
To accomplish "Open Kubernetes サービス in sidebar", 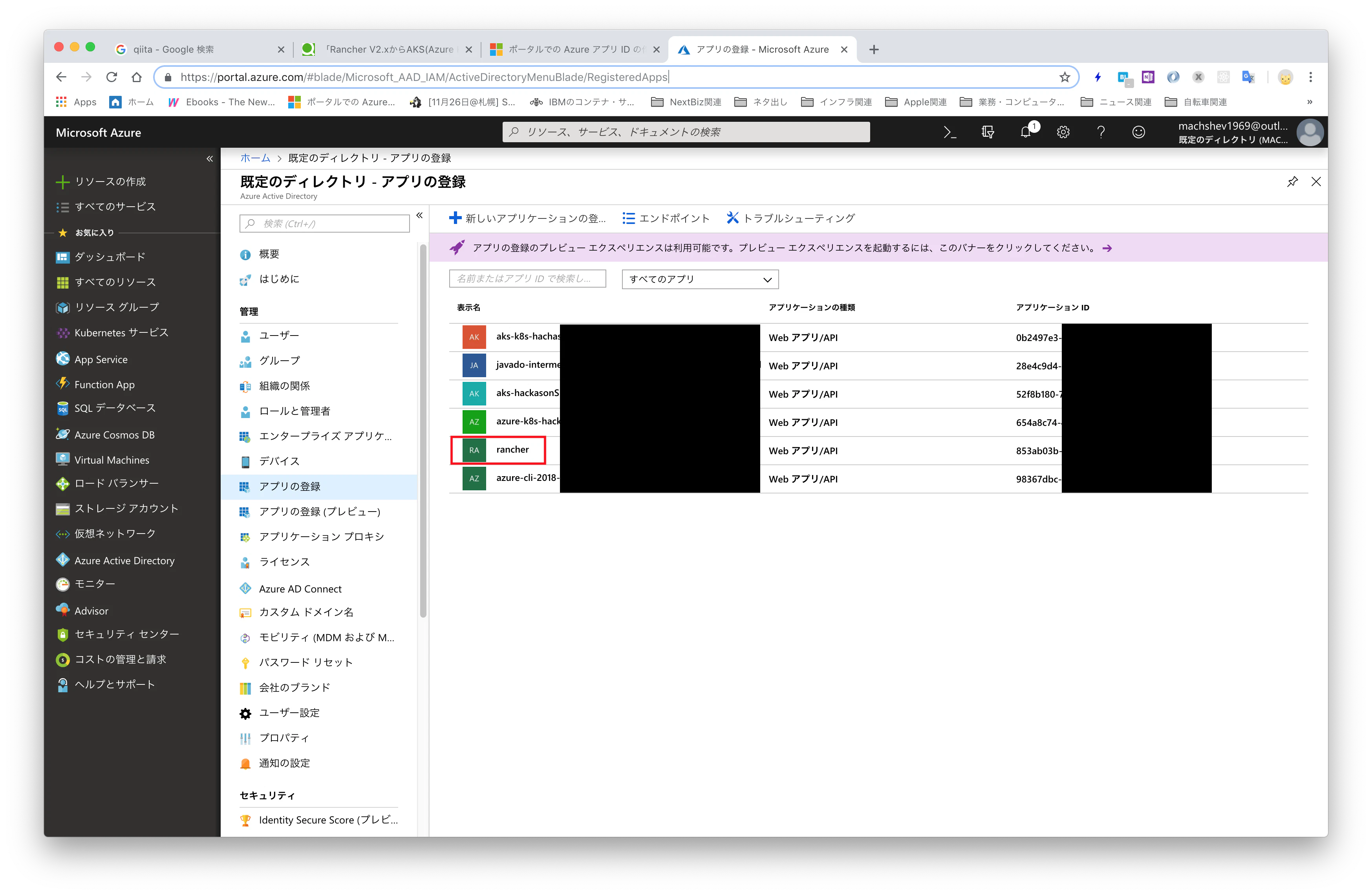I will tap(112, 333).
